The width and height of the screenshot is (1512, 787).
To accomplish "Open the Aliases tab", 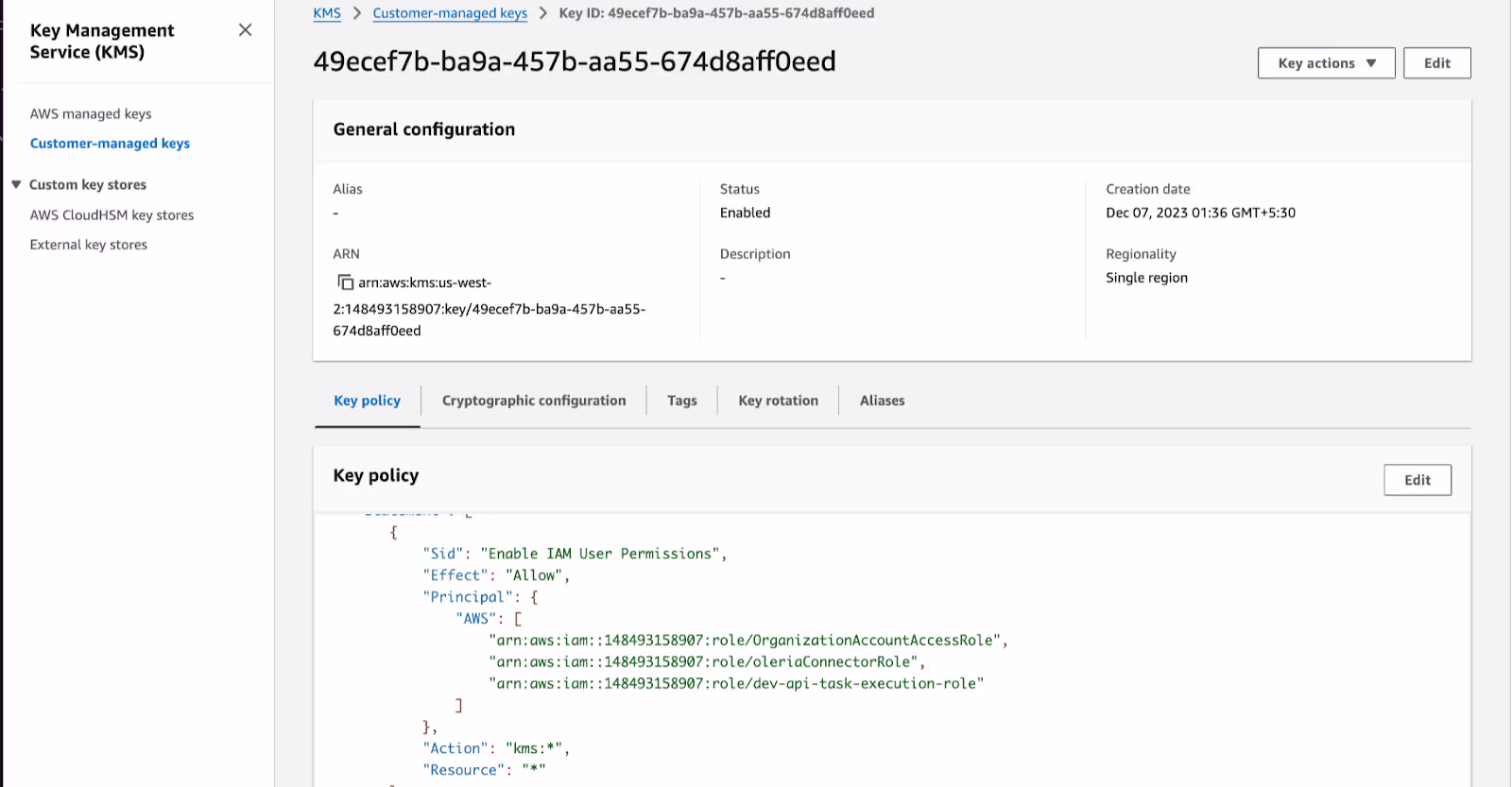I will click(x=882, y=401).
